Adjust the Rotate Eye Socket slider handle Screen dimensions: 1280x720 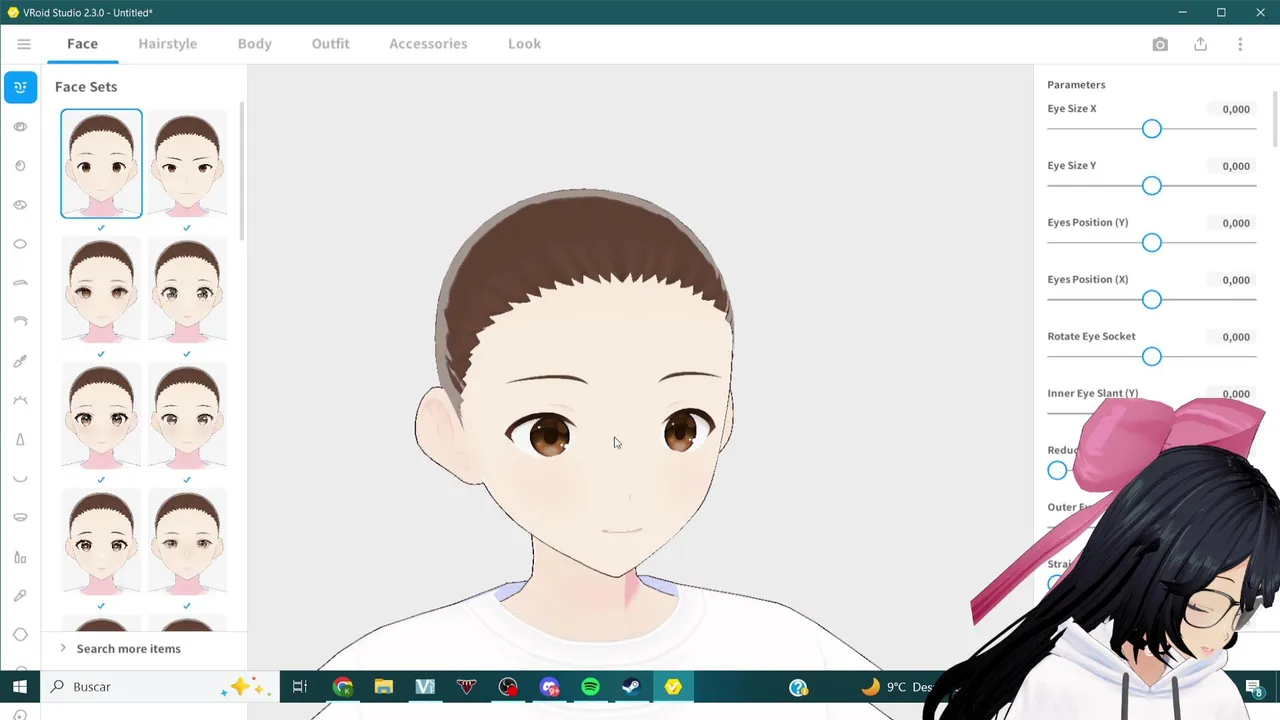(1152, 357)
